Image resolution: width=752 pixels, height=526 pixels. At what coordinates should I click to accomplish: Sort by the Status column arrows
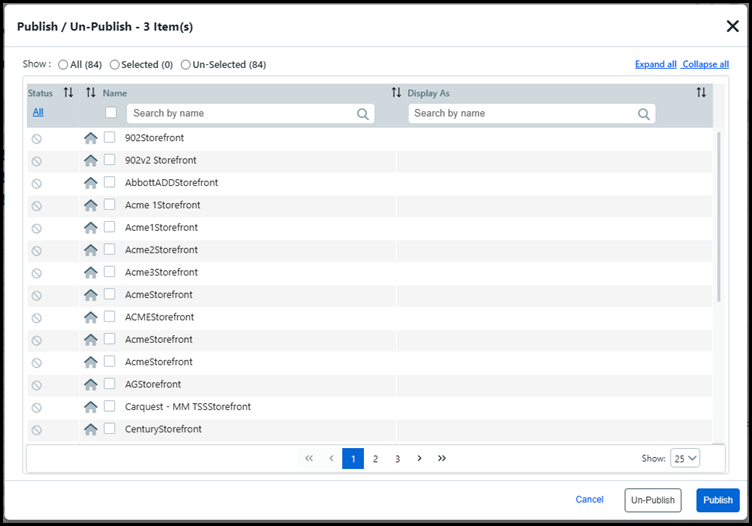click(x=68, y=93)
